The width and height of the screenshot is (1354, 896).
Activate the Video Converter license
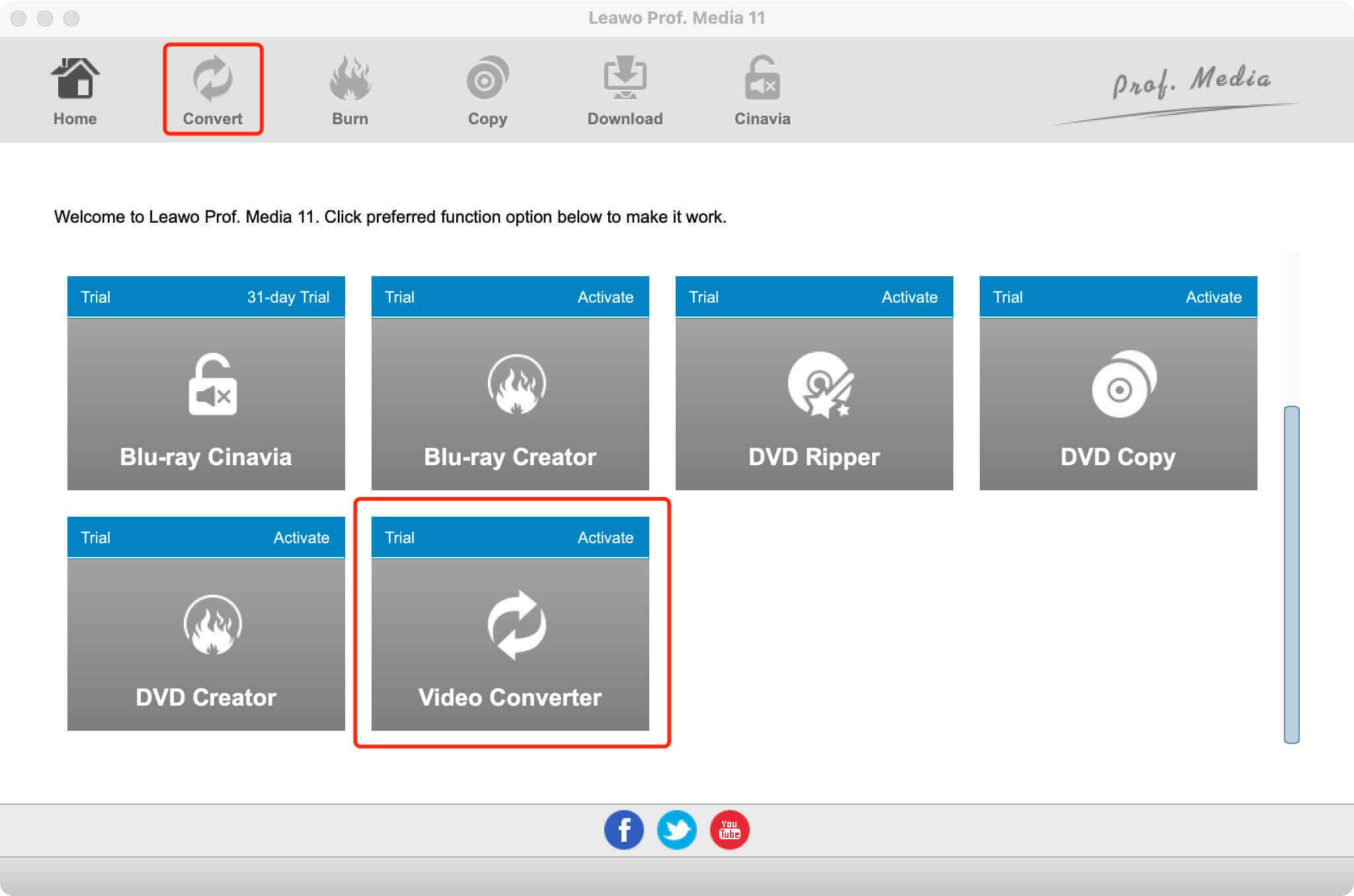pos(606,537)
